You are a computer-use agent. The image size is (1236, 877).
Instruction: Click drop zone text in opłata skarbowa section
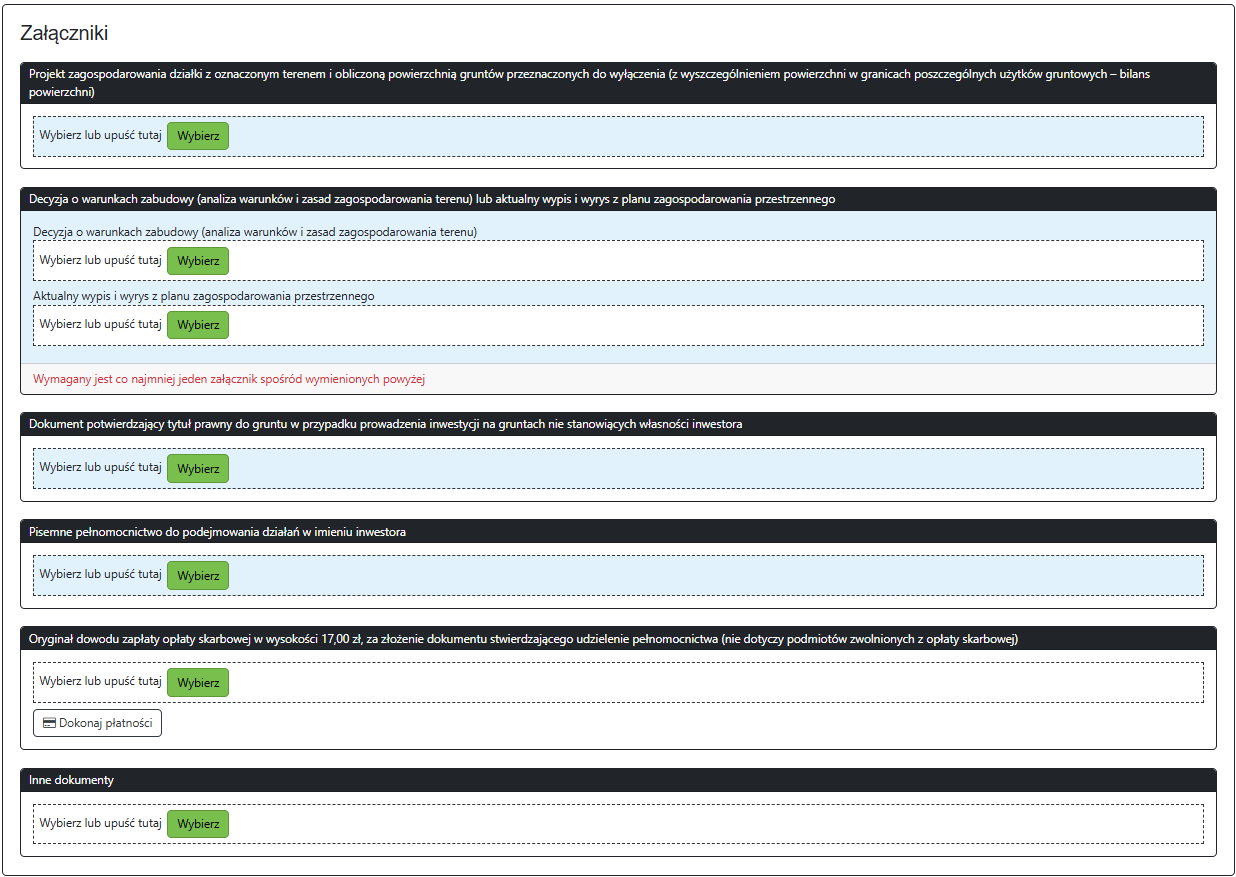coord(100,682)
